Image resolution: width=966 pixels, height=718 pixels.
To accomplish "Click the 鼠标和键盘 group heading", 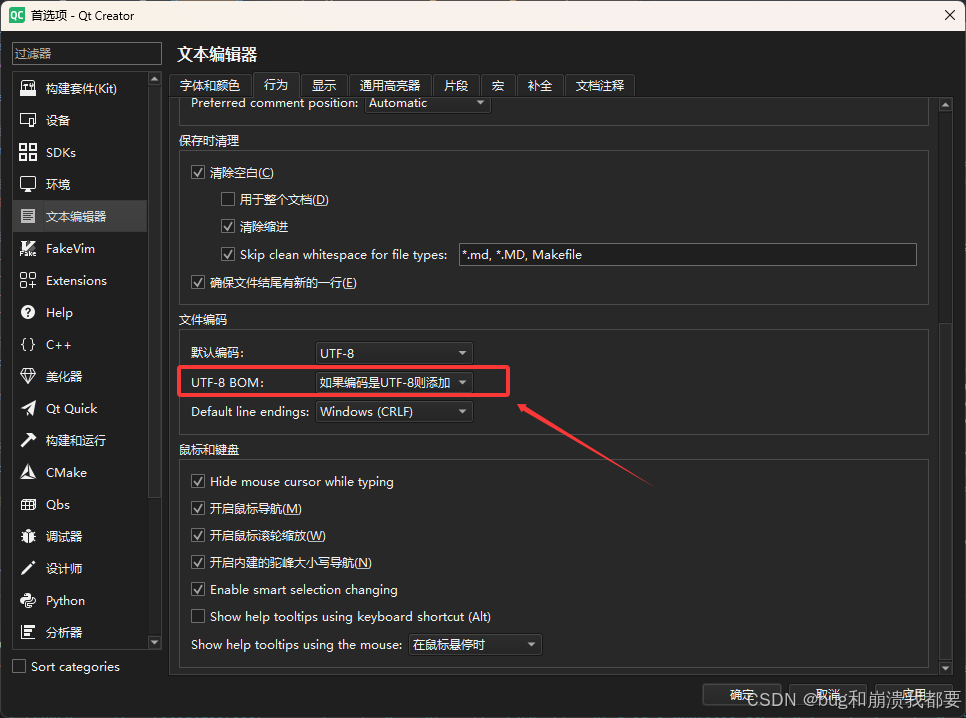I will [x=209, y=449].
